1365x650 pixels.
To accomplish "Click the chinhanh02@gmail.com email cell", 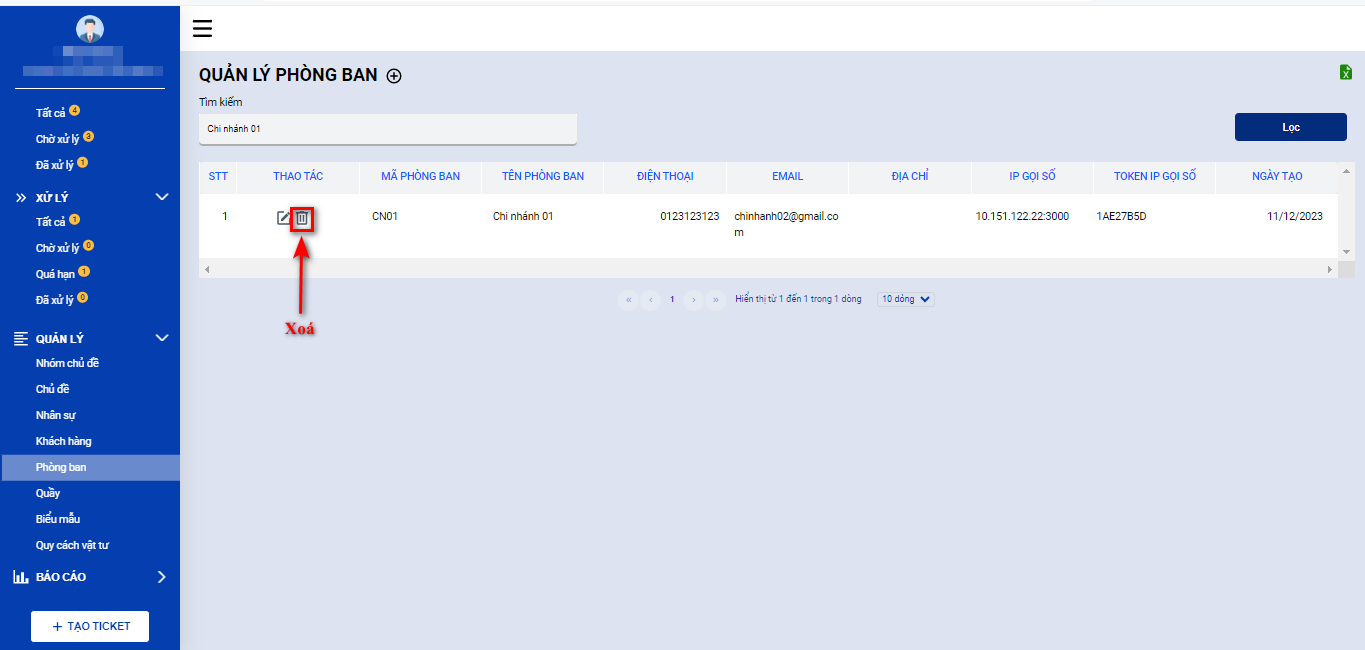I will pos(786,224).
